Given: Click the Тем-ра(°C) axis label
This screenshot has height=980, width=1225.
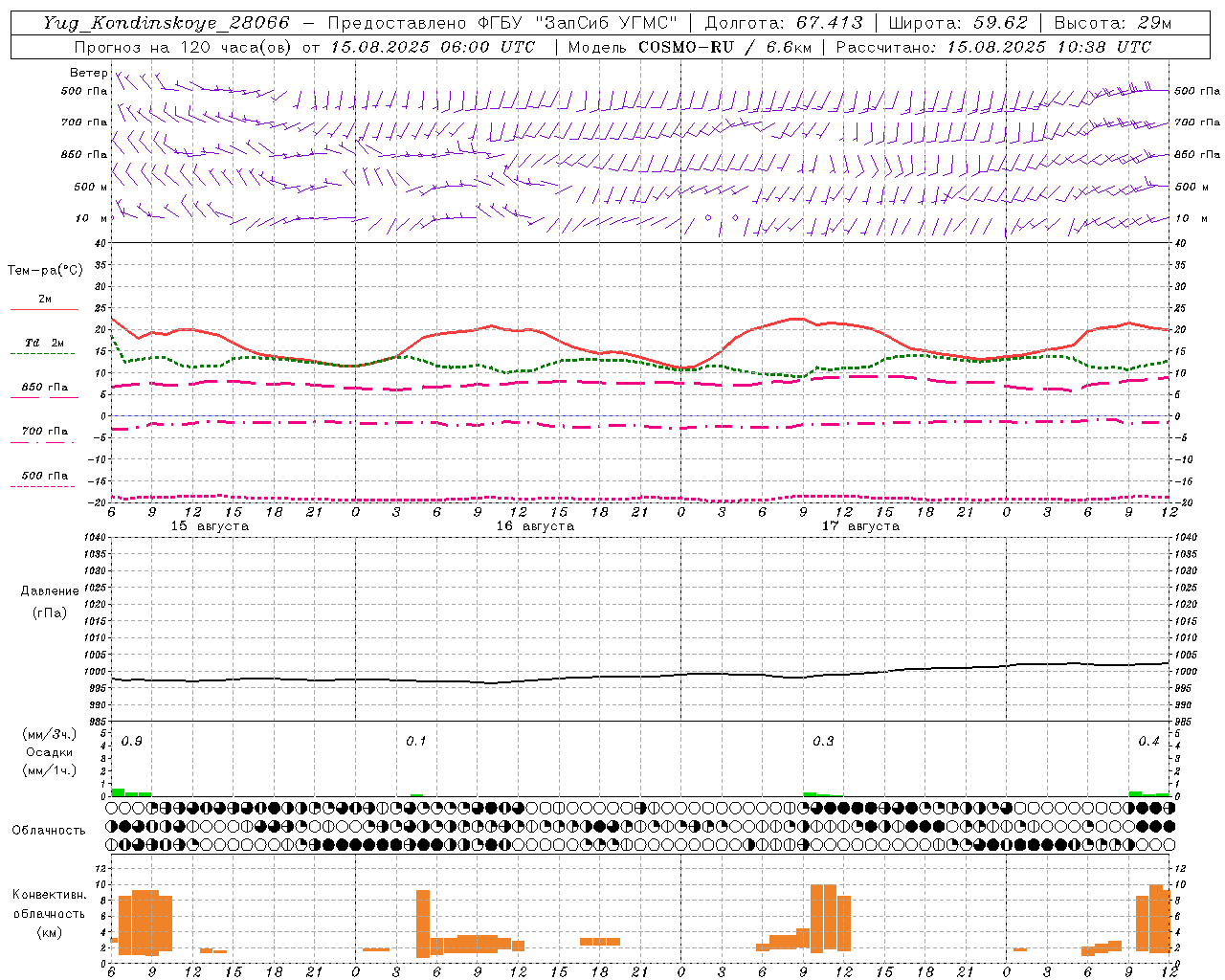Looking at the screenshot, I should point(45,271).
